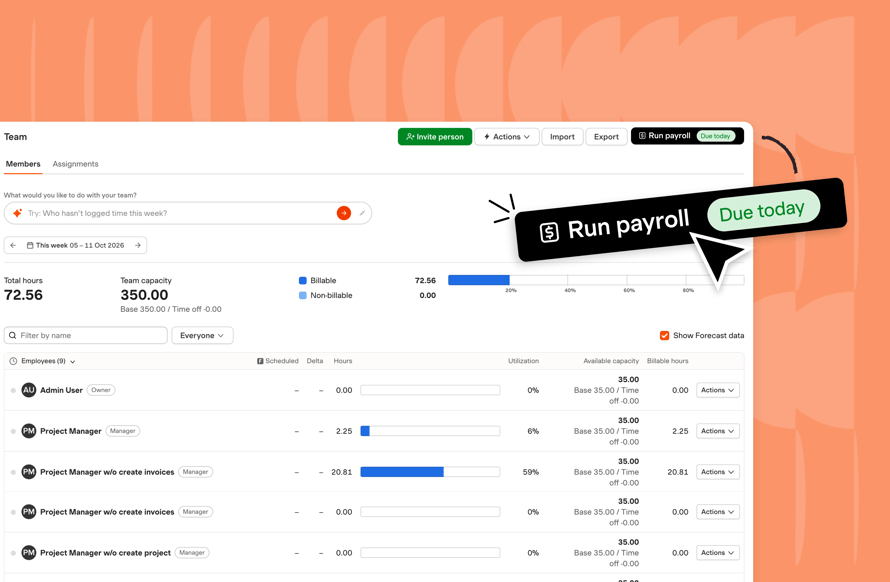Uncheck the Show Forecast data checkbox
The image size is (890, 582).
(664, 336)
